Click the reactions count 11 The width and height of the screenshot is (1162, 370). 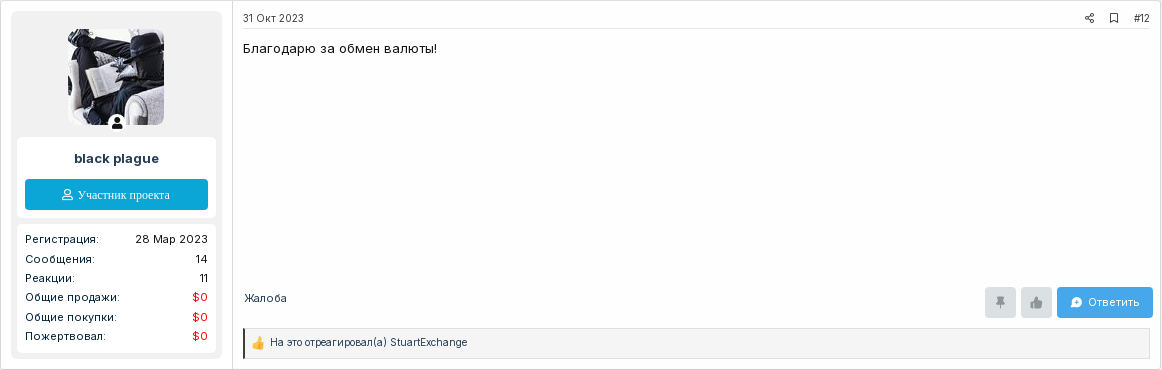[203, 279]
